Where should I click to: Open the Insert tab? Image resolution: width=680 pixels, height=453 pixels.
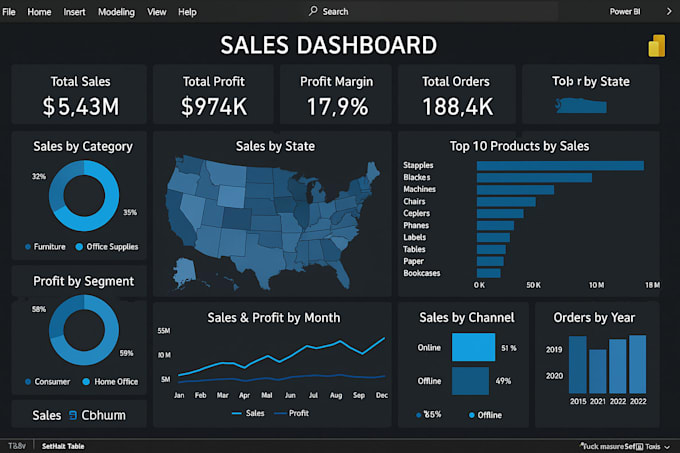click(74, 12)
